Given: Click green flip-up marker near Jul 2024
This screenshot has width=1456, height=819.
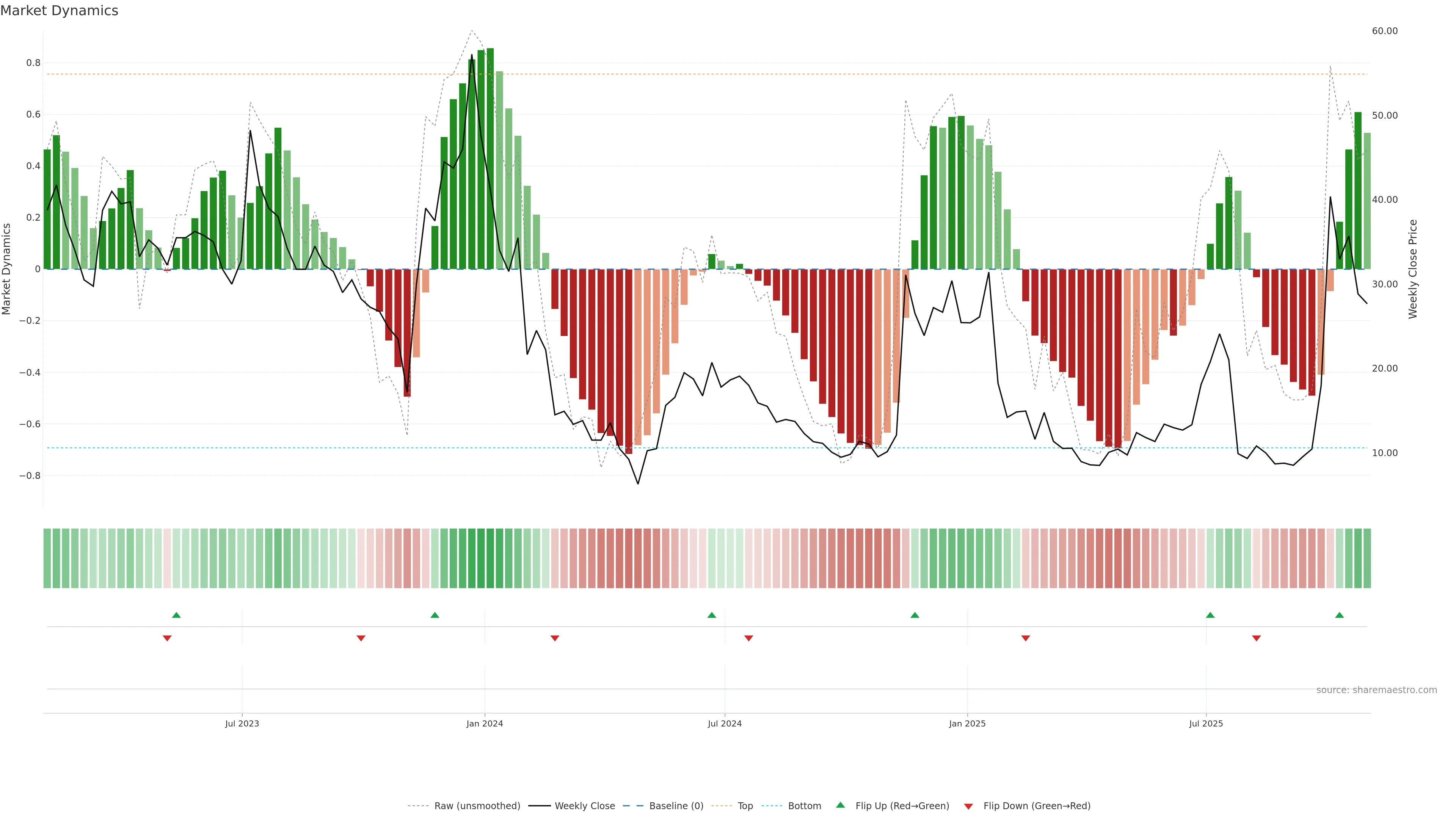Looking at the screenshot, I should coord(712,615).
